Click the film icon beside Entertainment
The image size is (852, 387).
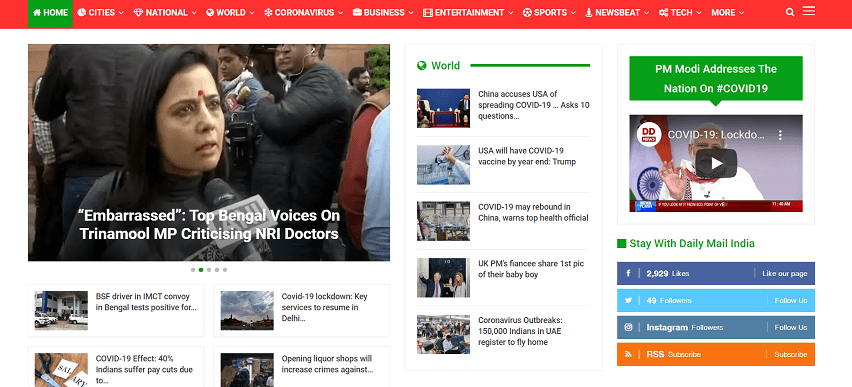coord(428,13)
